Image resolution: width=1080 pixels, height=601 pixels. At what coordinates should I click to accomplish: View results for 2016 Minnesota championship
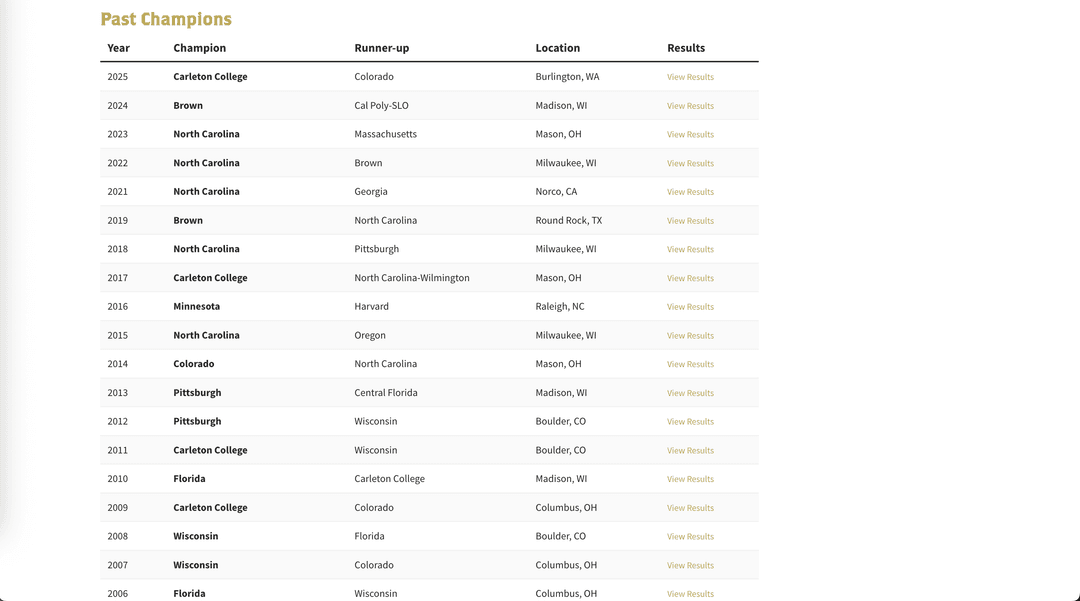(690, 307)
